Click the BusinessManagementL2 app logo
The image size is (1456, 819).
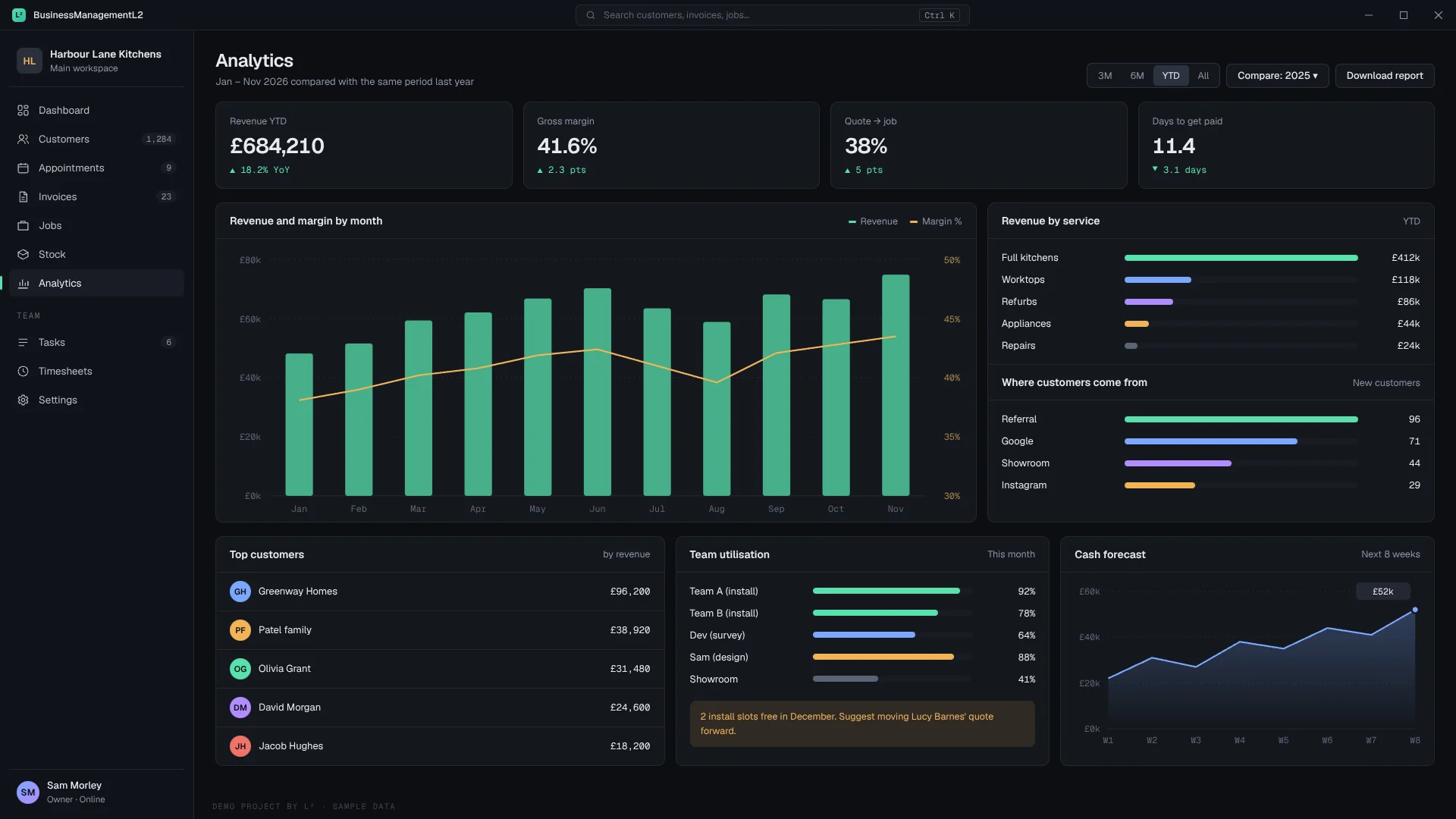(19, 15)
